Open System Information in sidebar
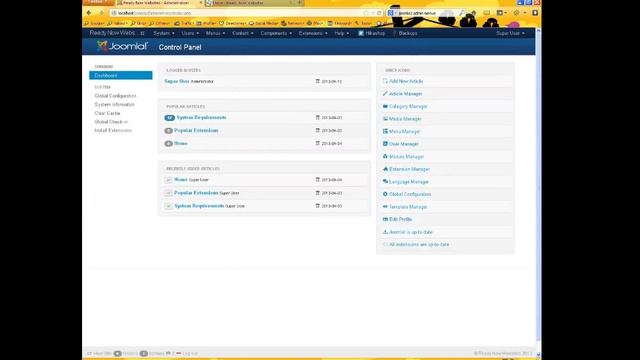 114,104
